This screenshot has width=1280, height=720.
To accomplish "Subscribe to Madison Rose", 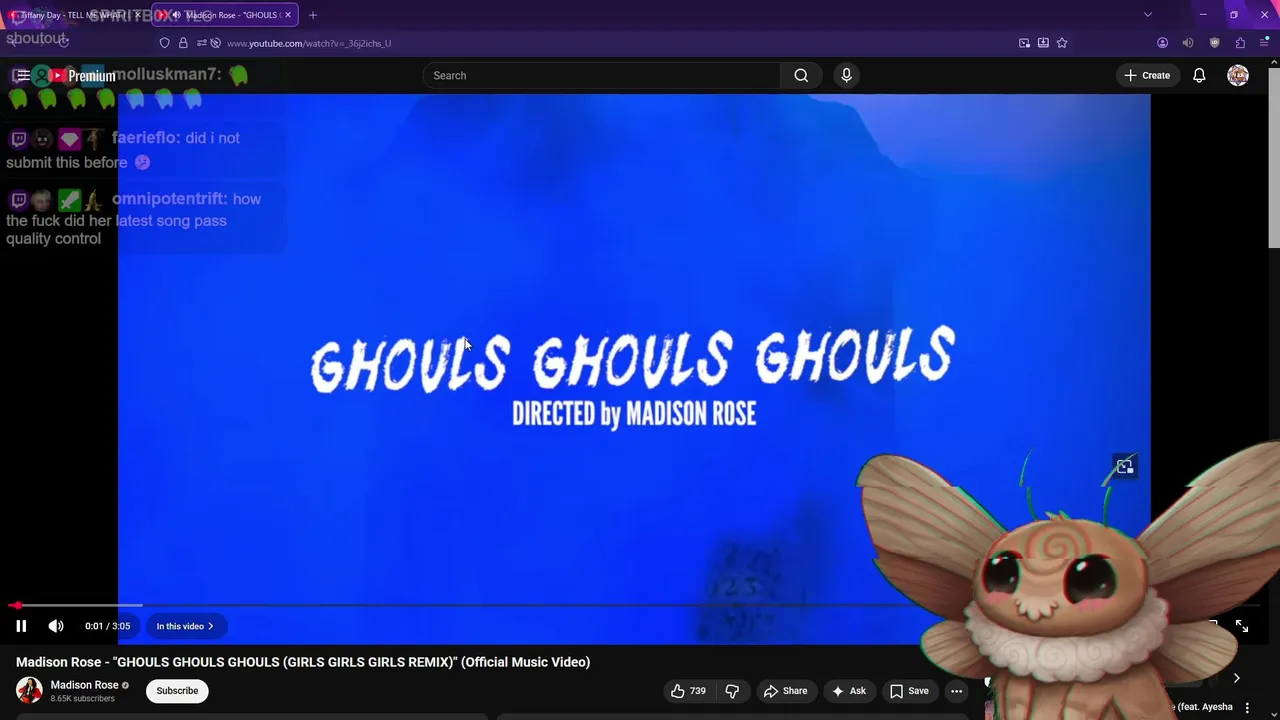I will click(x=177, y=691).
